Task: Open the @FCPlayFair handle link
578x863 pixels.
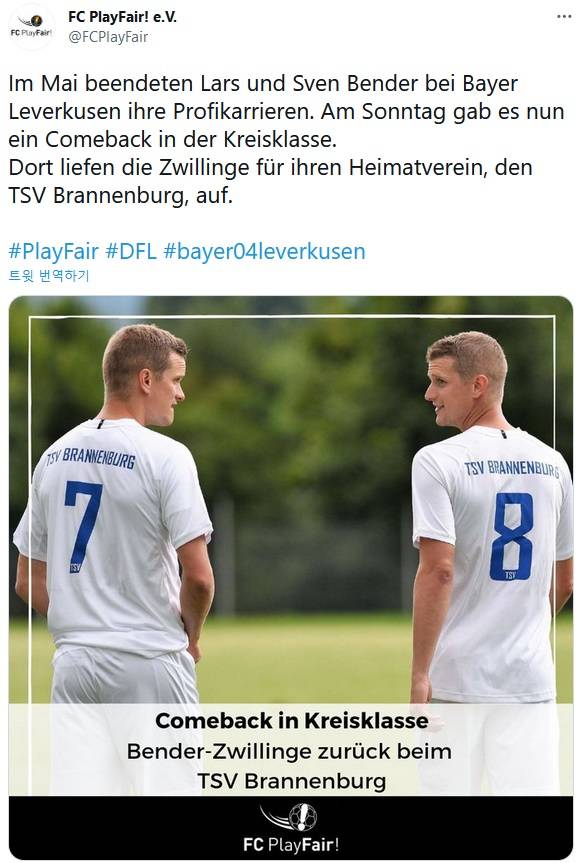Action: [108, 37]
